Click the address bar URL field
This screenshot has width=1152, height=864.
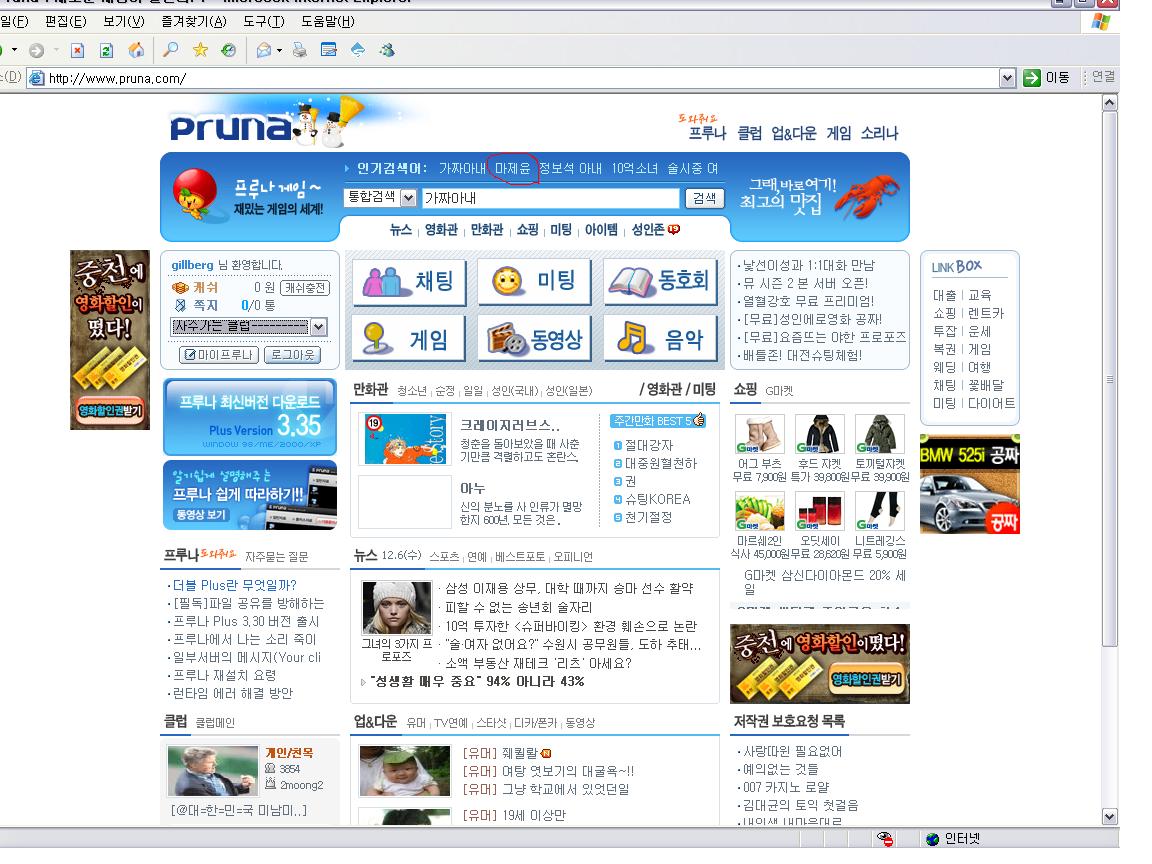pos(522,78)
